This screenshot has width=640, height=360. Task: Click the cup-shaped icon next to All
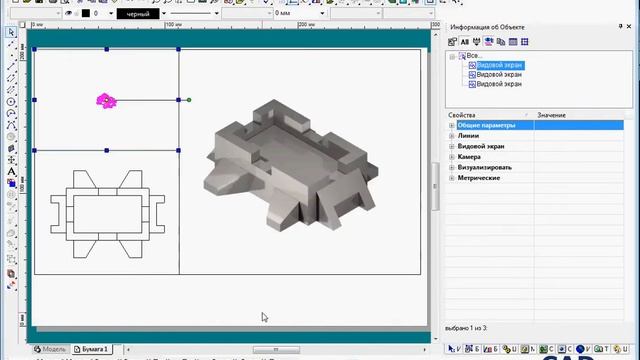click(476, 42)
